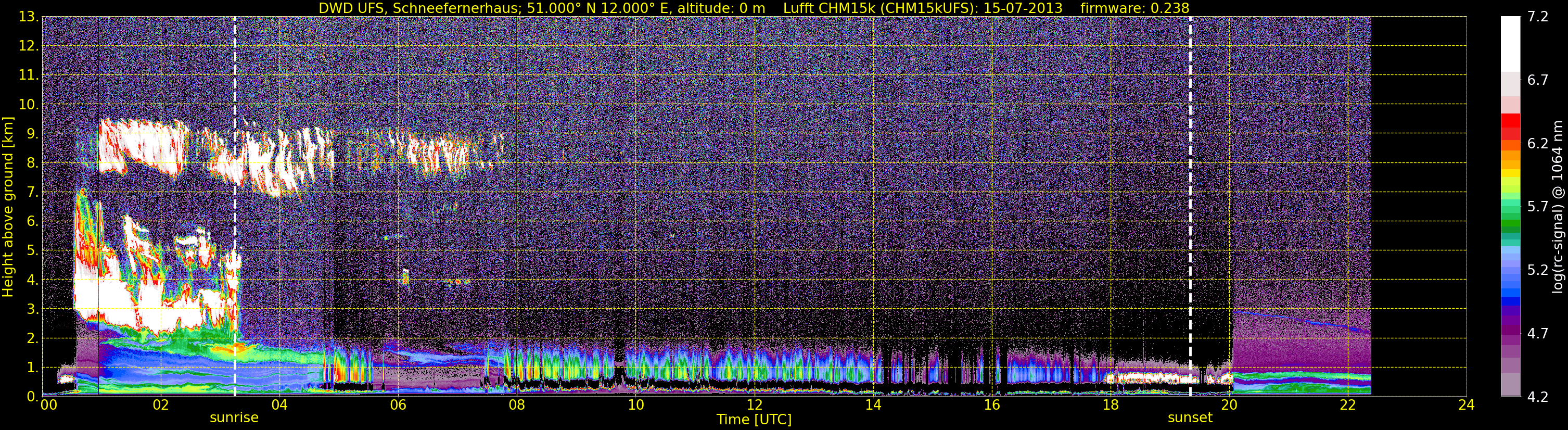Click the date "15-07-2013" in the title
Viewport: 1568px width, 430px height.
click(x=1023, y=8)
